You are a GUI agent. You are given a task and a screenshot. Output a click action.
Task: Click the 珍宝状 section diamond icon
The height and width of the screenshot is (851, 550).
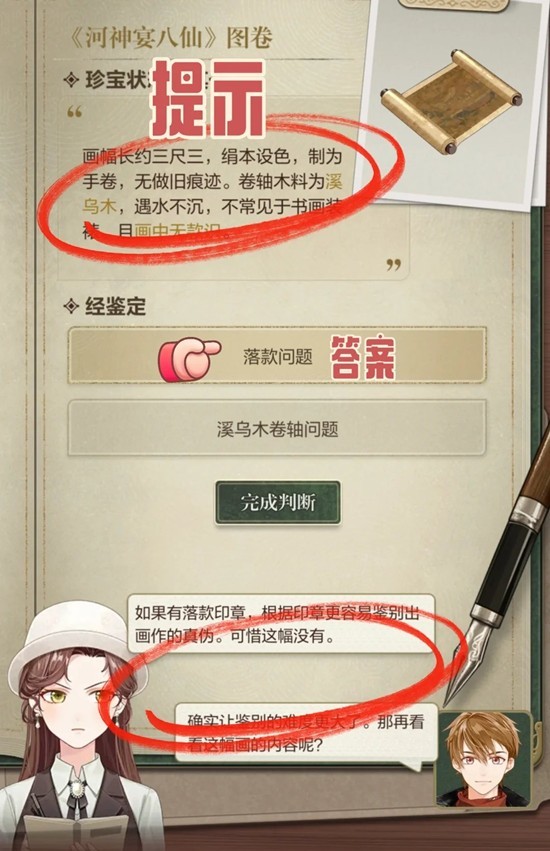pos(72,80)
